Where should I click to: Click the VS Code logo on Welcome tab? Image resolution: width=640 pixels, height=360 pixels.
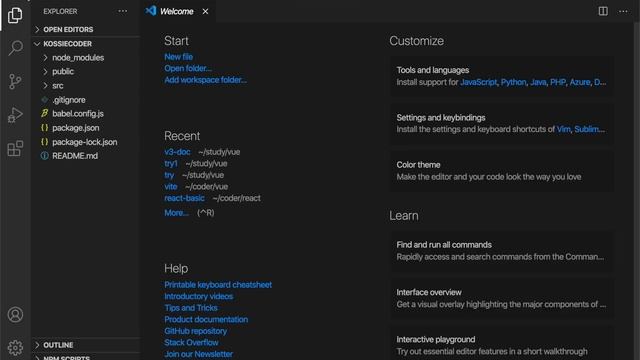click(x=151, y=11)
